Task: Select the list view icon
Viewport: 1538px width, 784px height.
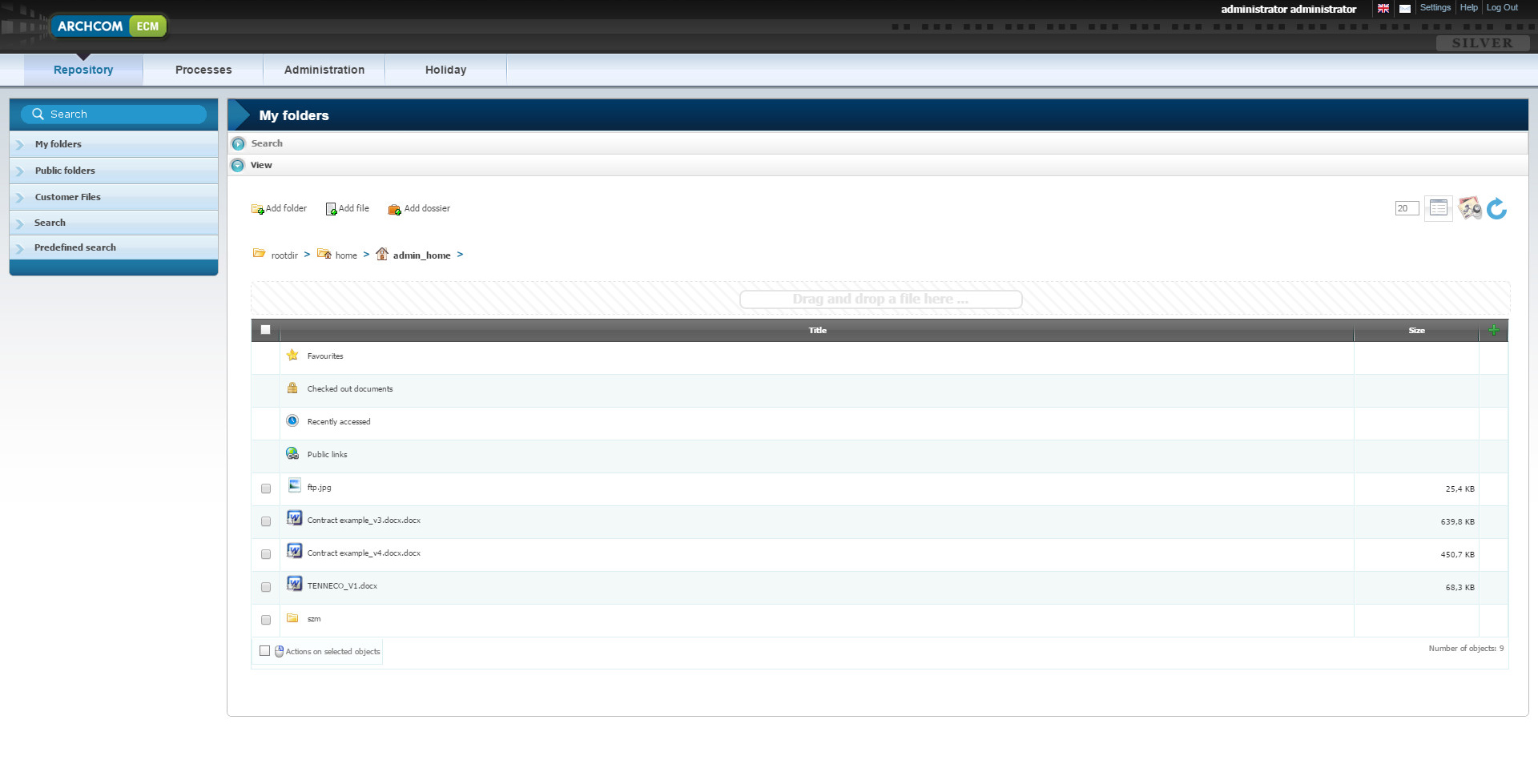Action: (1438, 208)
